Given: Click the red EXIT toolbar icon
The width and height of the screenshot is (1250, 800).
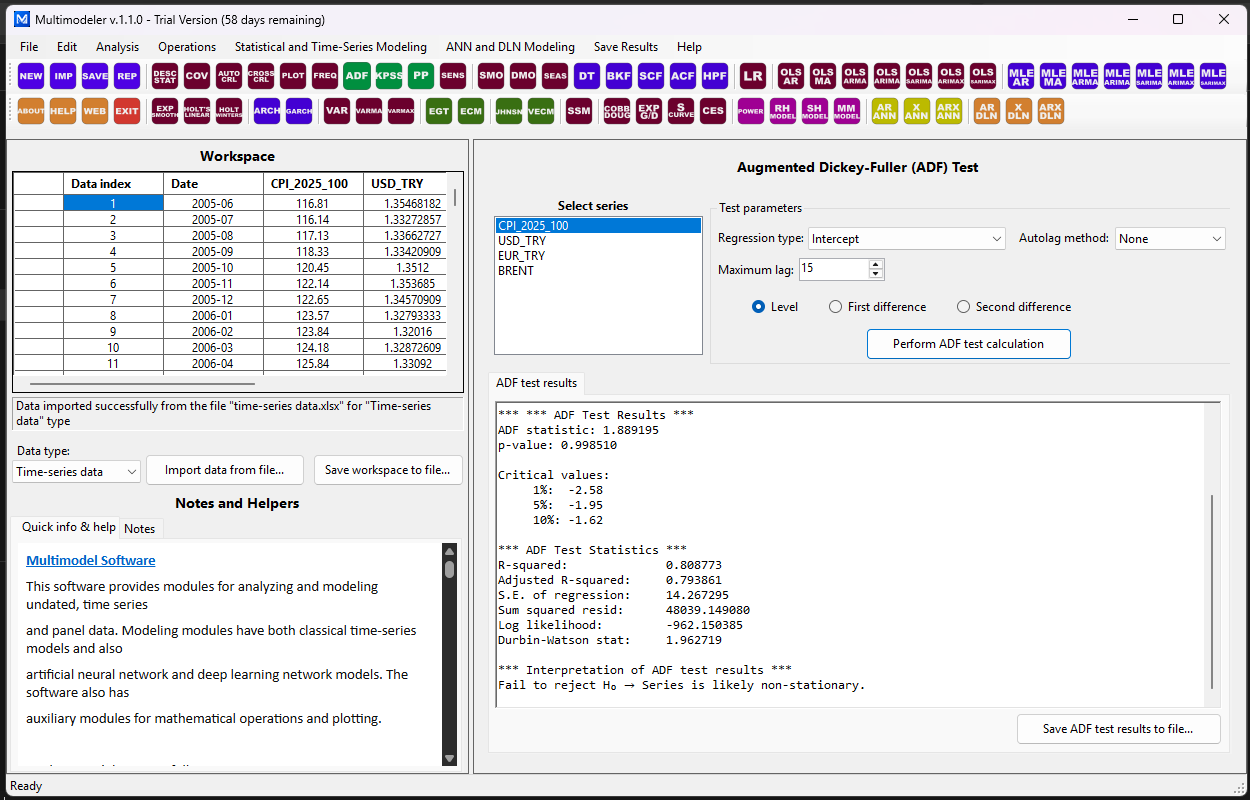Looking at the screenshot, I should (127, 111).
